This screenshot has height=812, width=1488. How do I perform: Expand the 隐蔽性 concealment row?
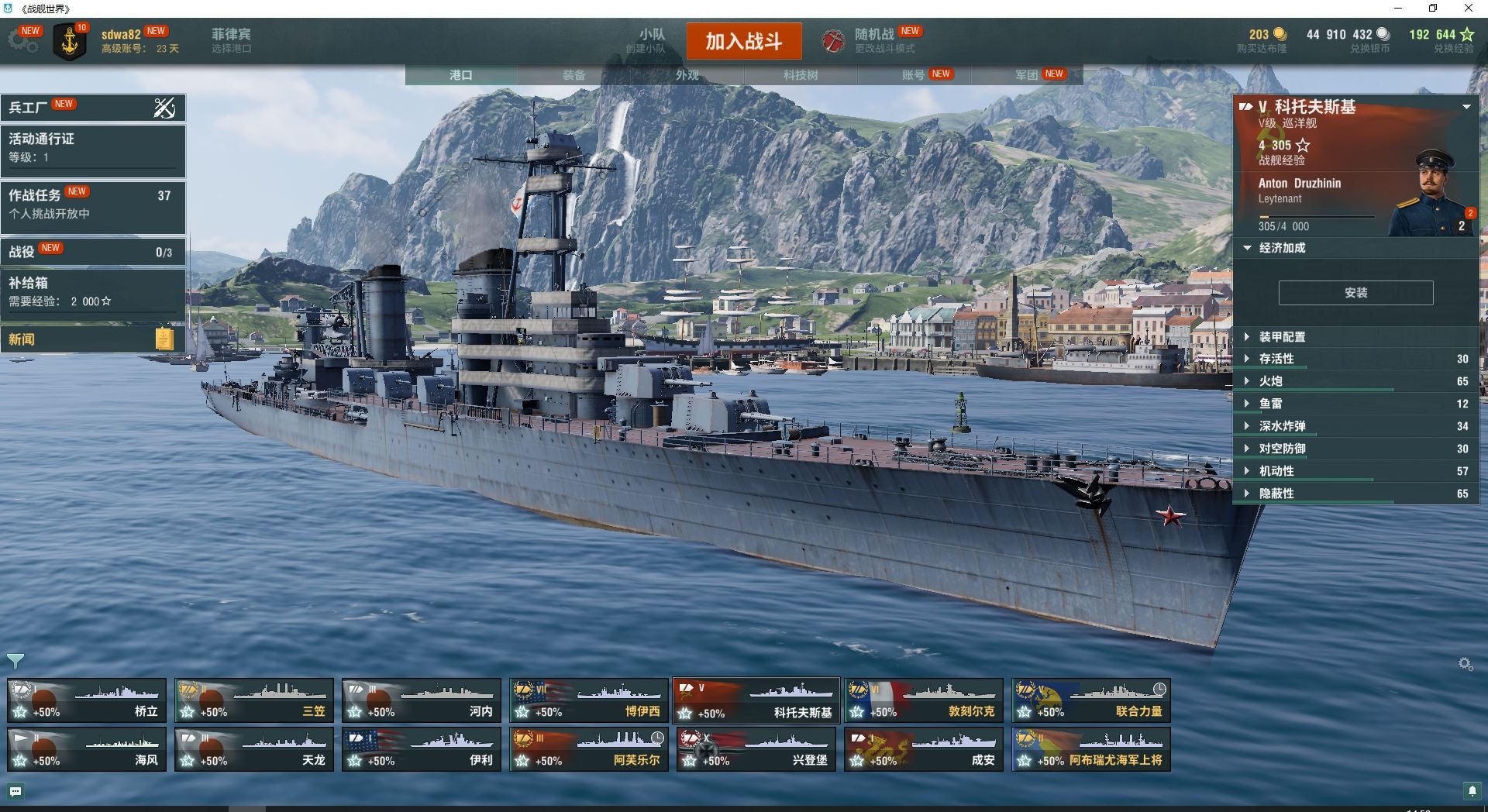1356,494
